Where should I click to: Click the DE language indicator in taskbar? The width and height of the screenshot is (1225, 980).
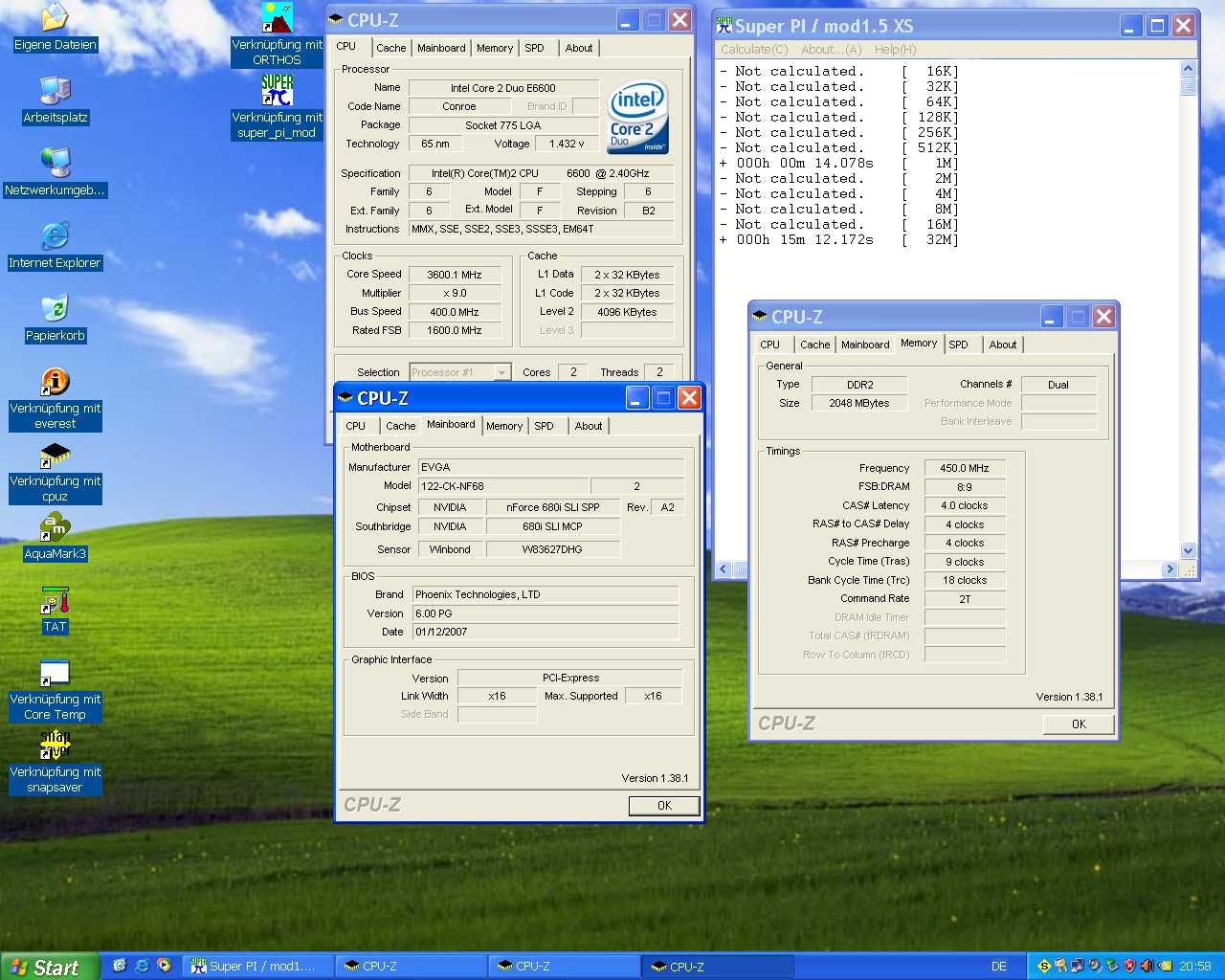coord(998,967)
